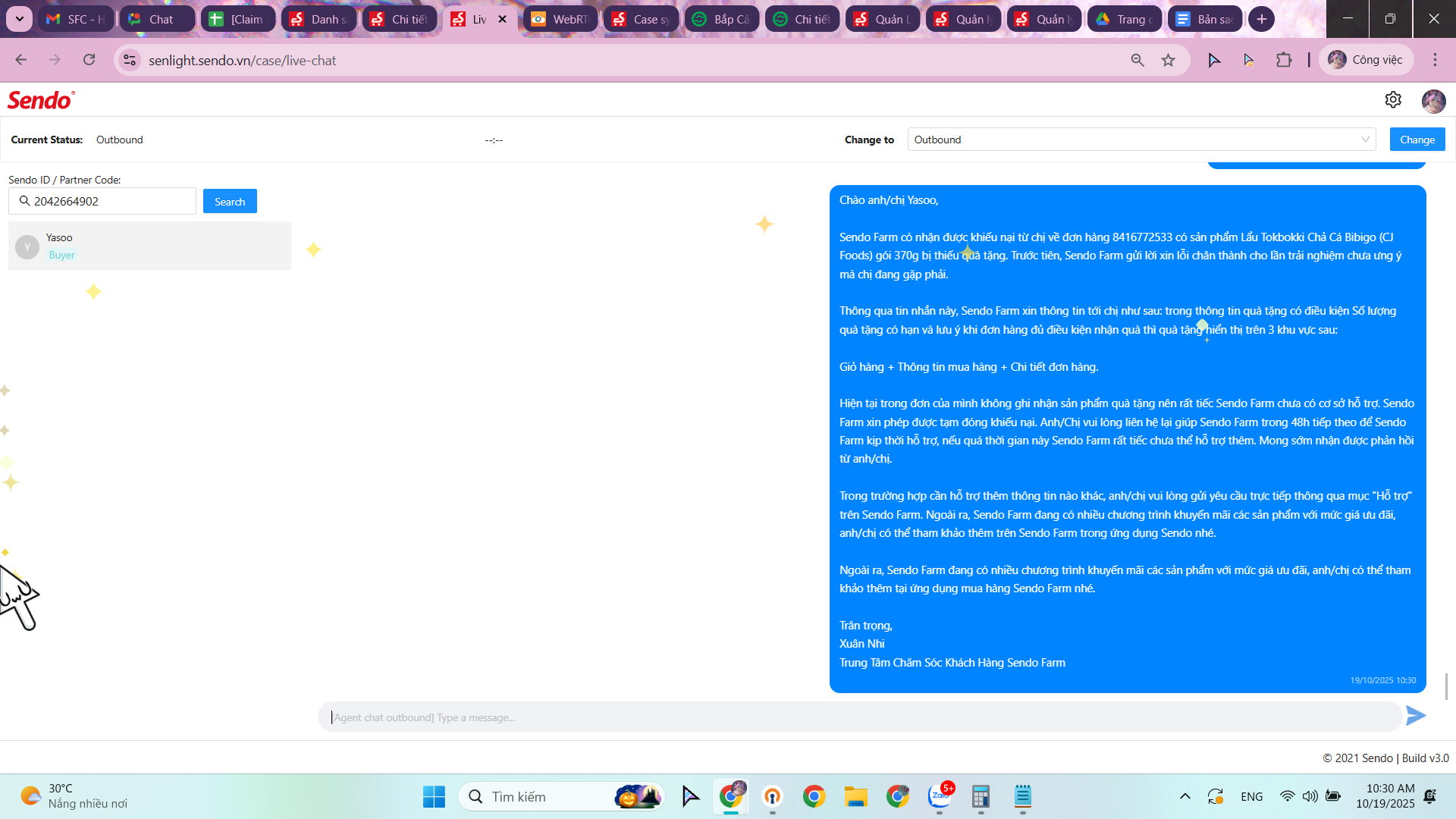This screenshot has width=1456, height=819.
Task: Select the Yasoo buyer conversation
Action: tap(149, 246)
